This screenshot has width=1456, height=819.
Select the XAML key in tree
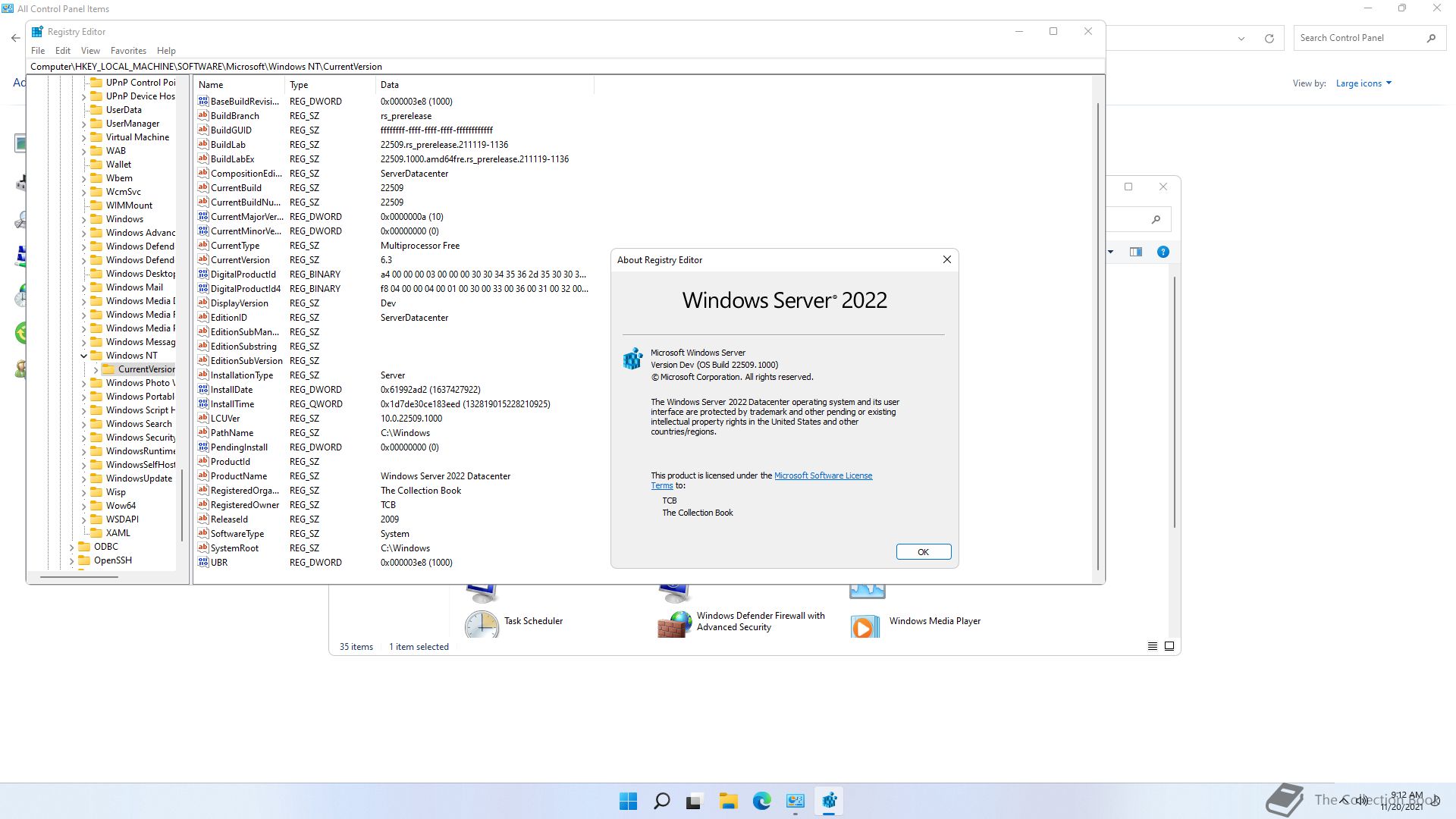tap(118, 533)
